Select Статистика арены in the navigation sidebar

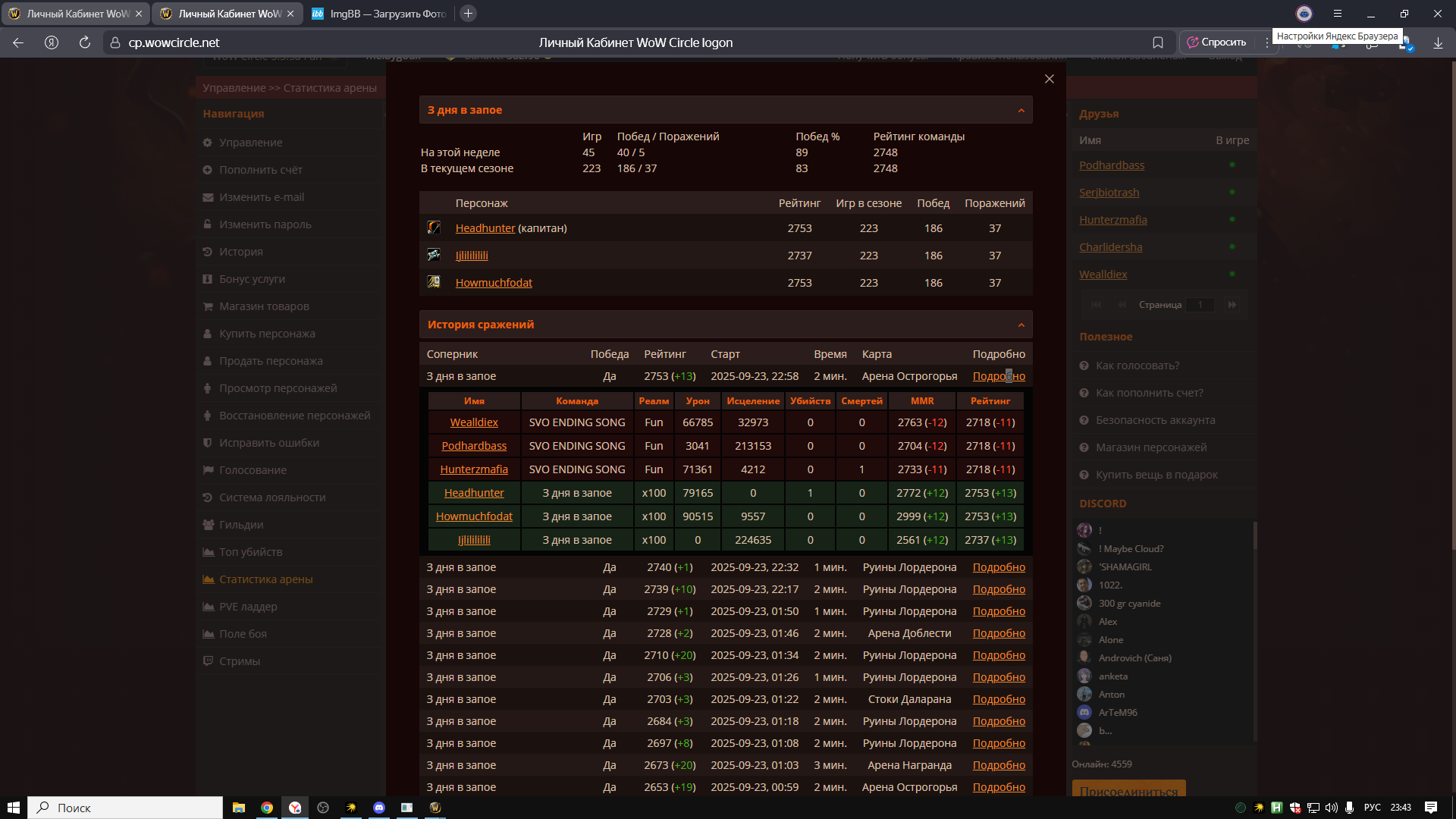click(266, 579)
